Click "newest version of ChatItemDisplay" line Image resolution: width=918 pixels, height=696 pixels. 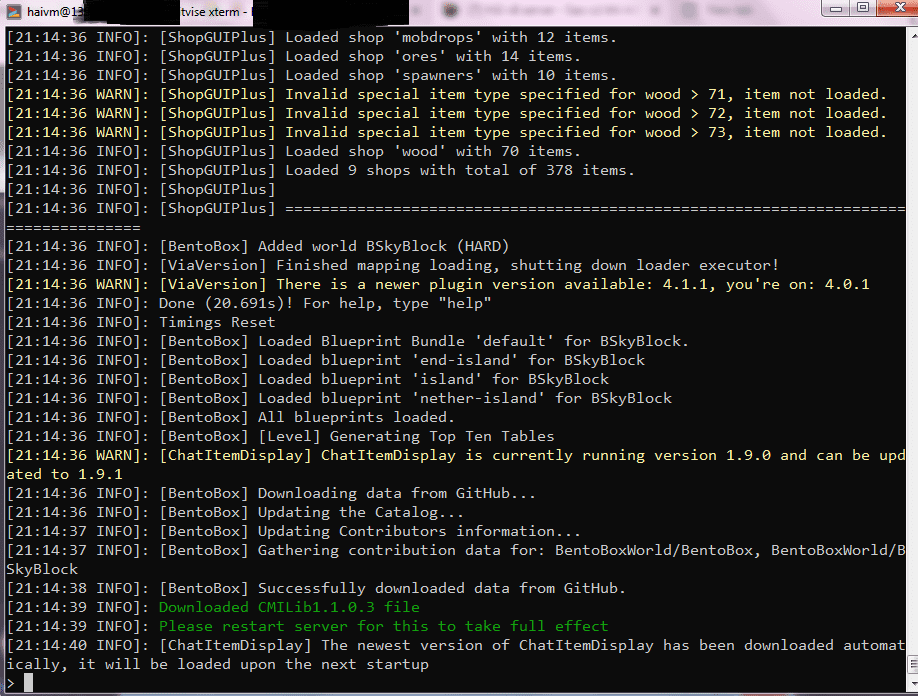[x=456, y=645]
